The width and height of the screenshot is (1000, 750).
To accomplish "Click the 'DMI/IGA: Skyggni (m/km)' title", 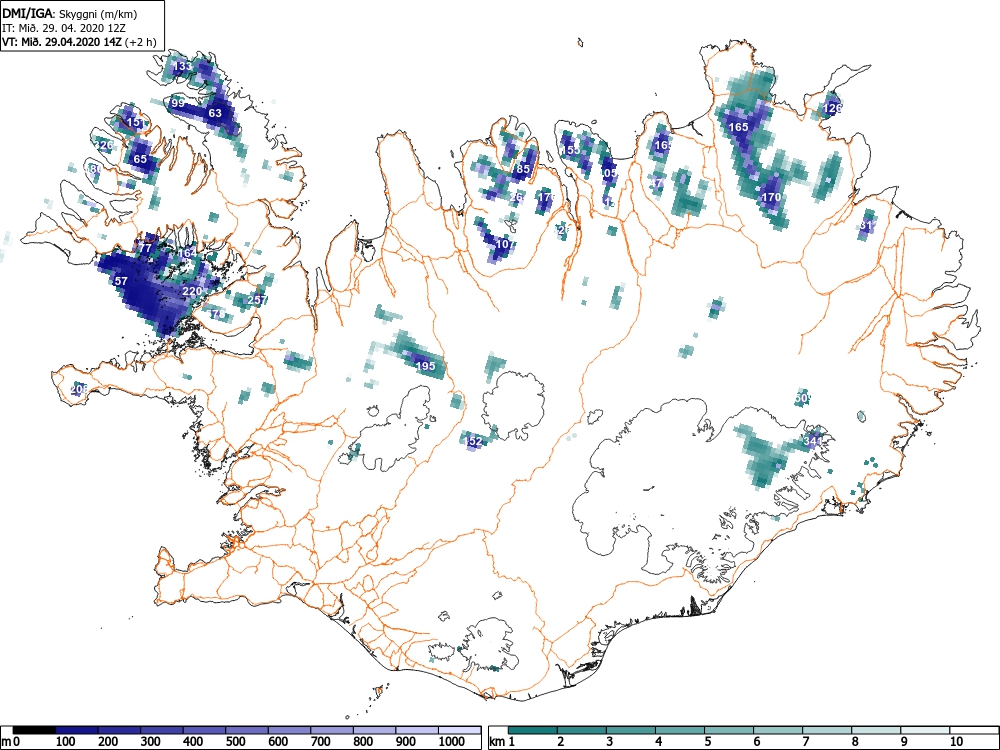I will click(70, 13).
